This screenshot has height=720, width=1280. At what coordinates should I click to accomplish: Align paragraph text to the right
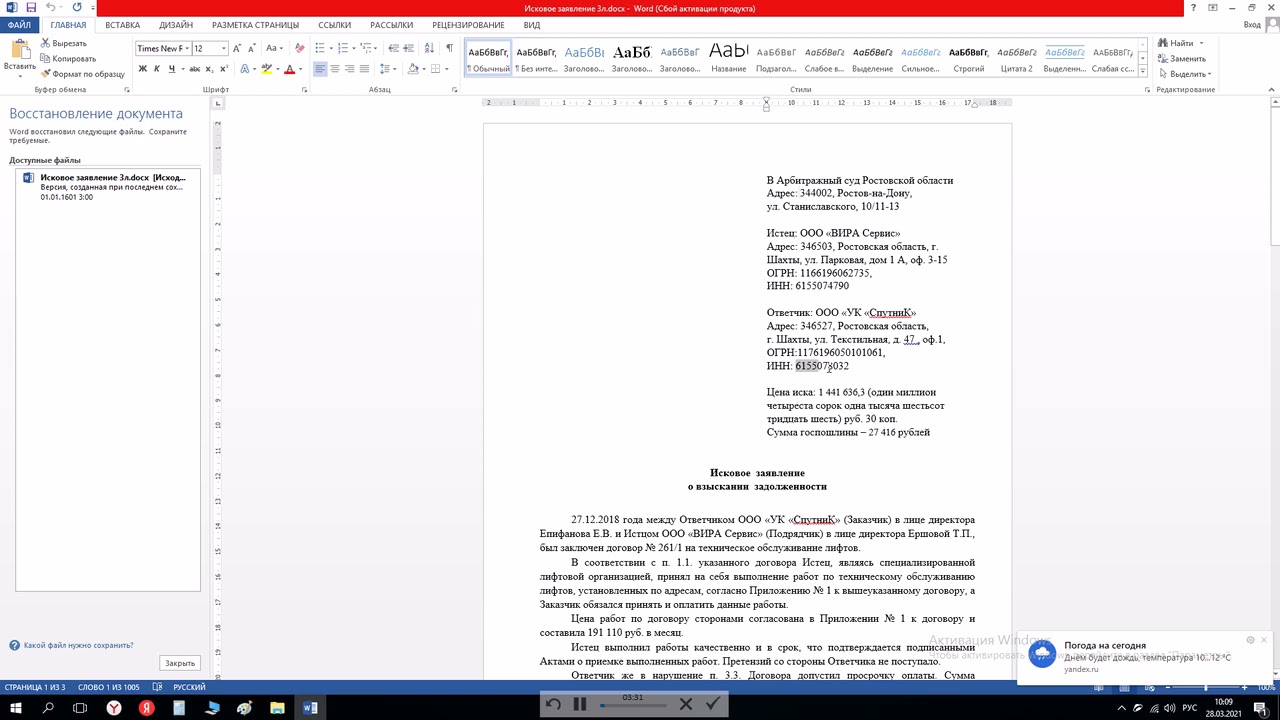(350, 69)
